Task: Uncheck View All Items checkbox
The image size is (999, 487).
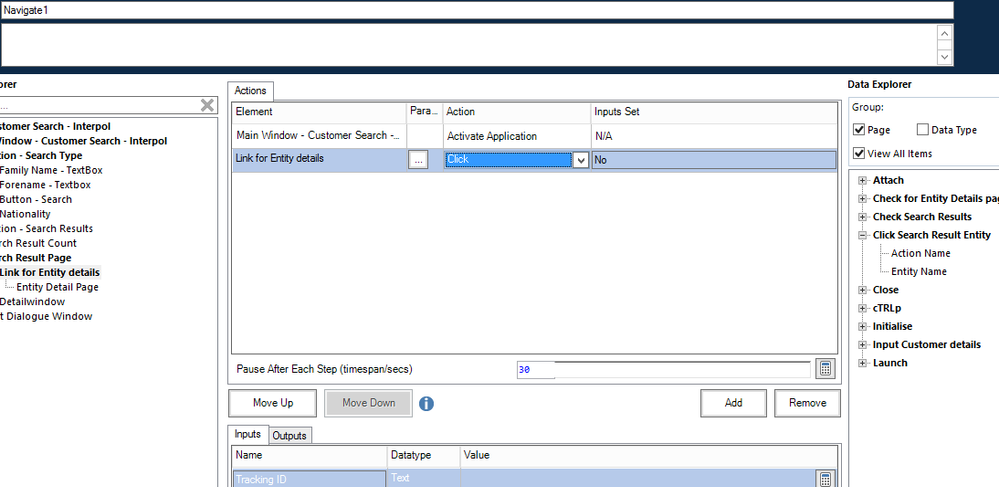Action: (859, 153)
